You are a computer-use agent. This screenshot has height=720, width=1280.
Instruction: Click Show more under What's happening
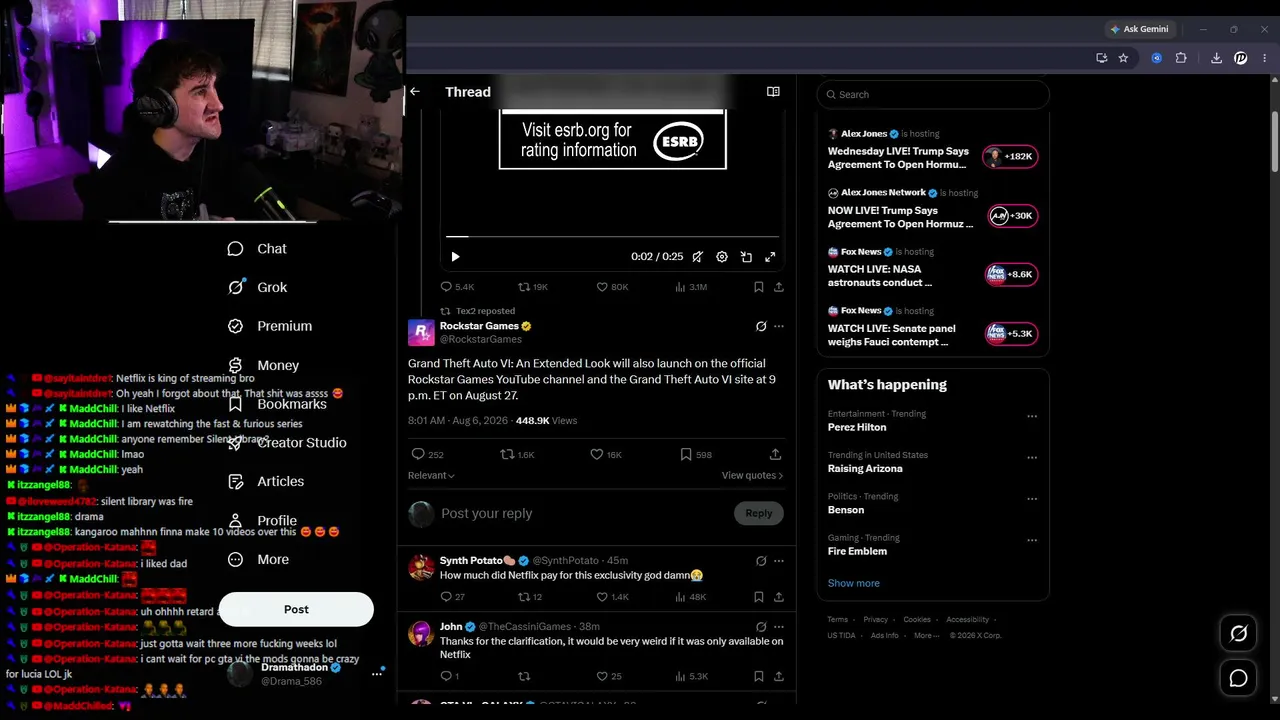[854, 583]
